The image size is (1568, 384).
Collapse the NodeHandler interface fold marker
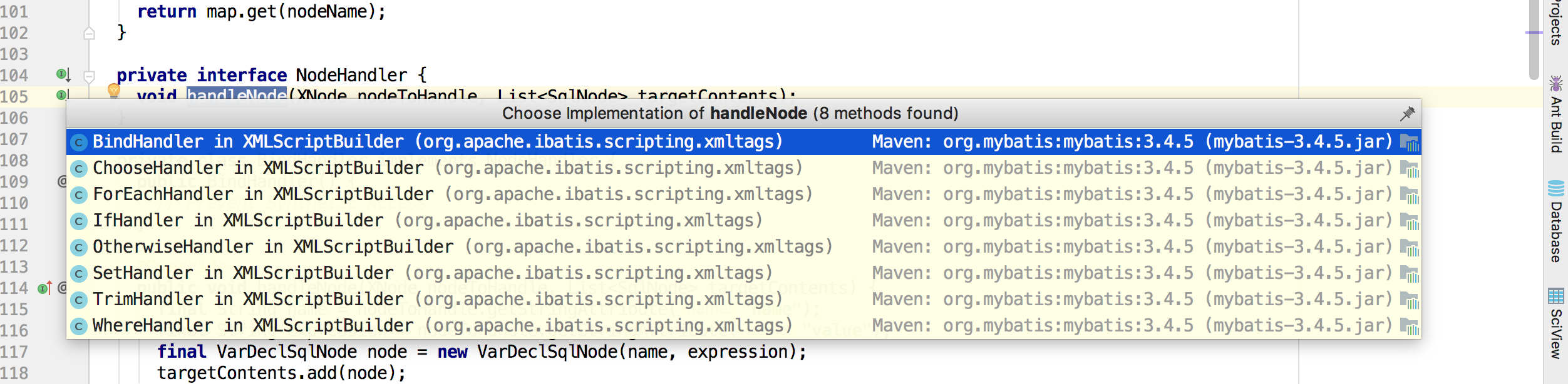[89, 77]
